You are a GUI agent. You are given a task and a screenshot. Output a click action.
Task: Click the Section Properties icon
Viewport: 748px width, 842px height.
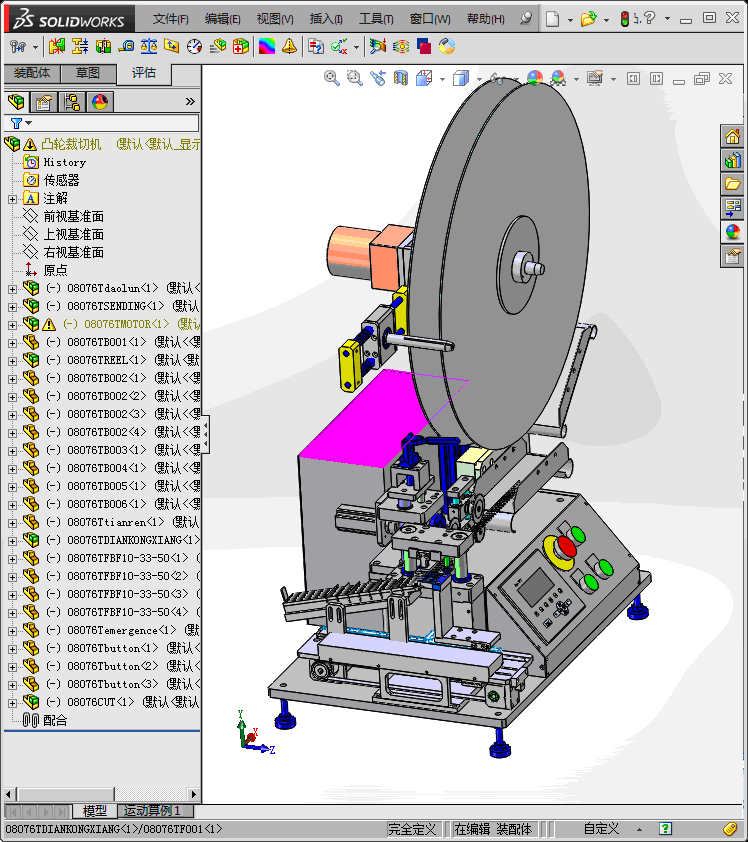(x=172, y=47)
